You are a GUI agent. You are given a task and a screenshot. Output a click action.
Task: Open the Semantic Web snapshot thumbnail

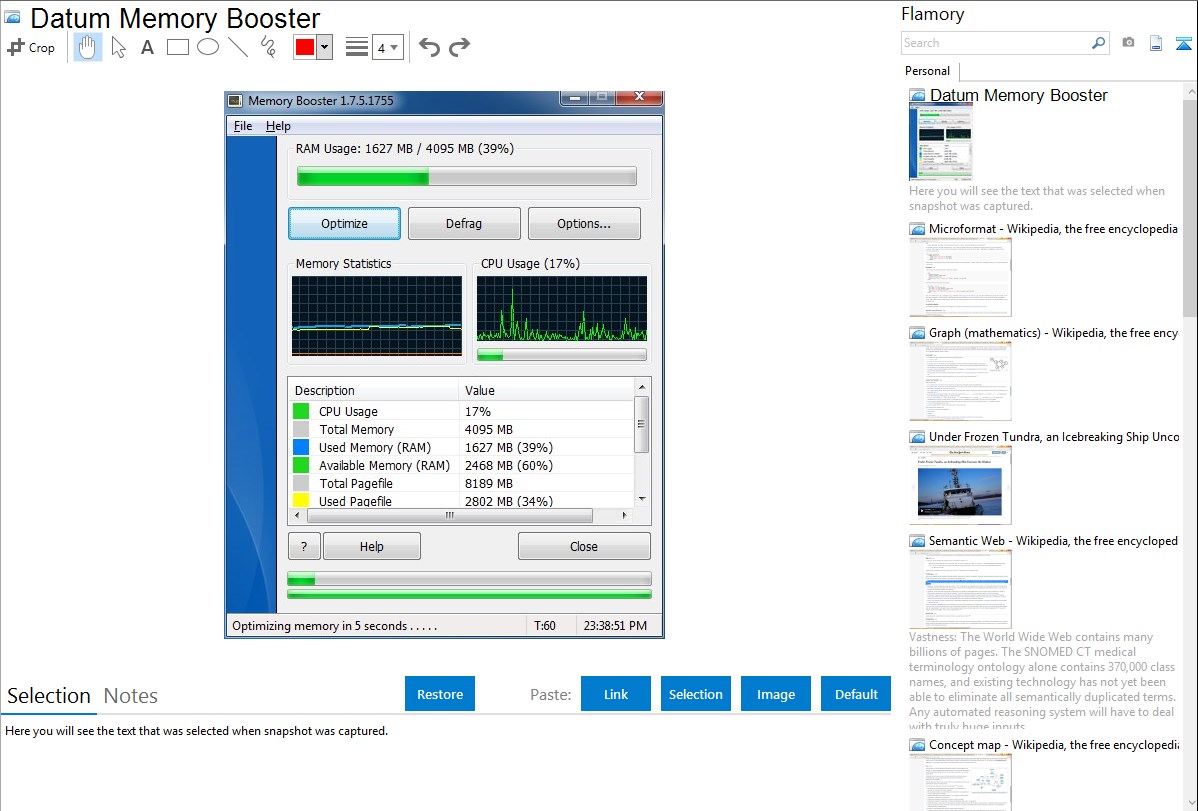[960, 589]
